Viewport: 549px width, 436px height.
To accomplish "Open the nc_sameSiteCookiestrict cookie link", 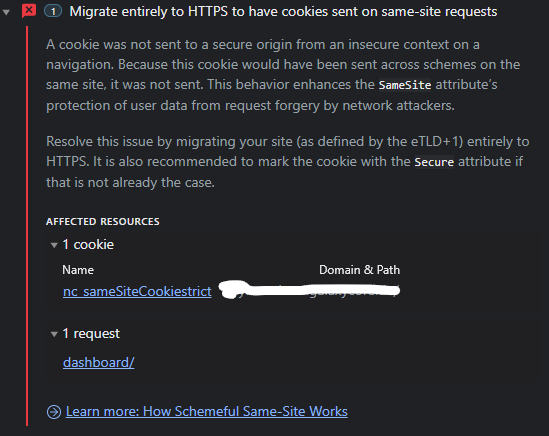I will pos(137,291).
